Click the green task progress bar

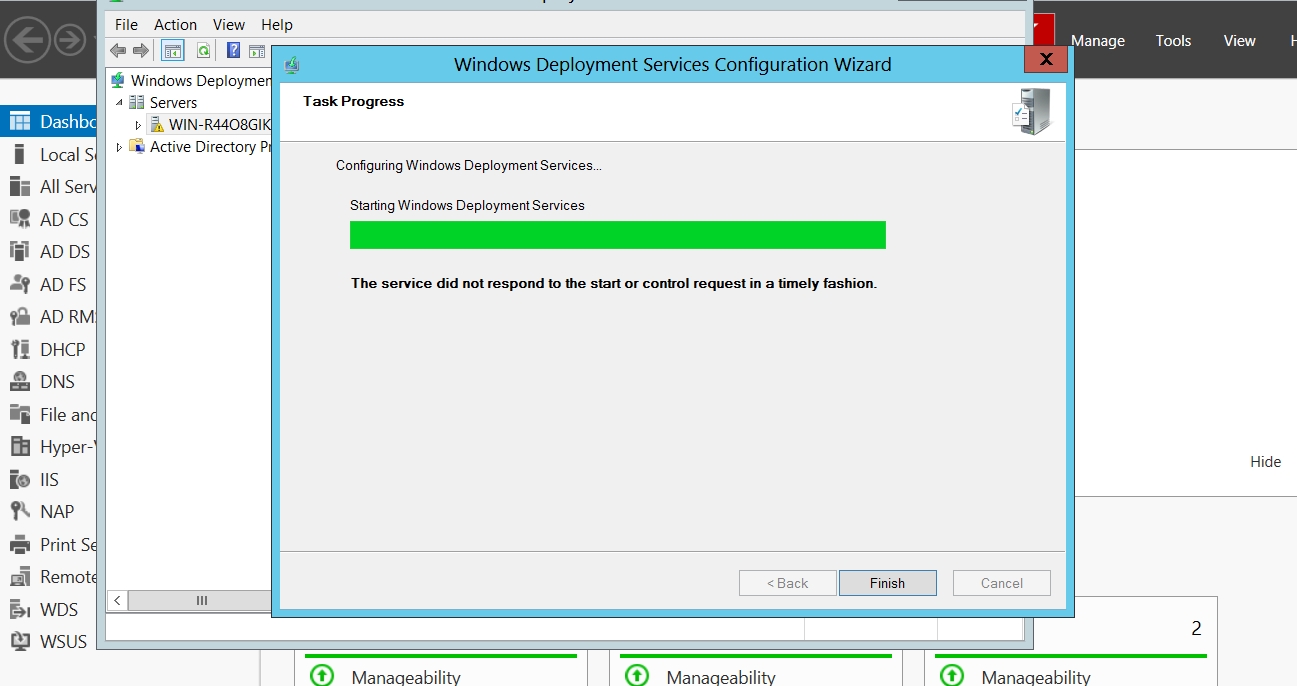point(618,235)
